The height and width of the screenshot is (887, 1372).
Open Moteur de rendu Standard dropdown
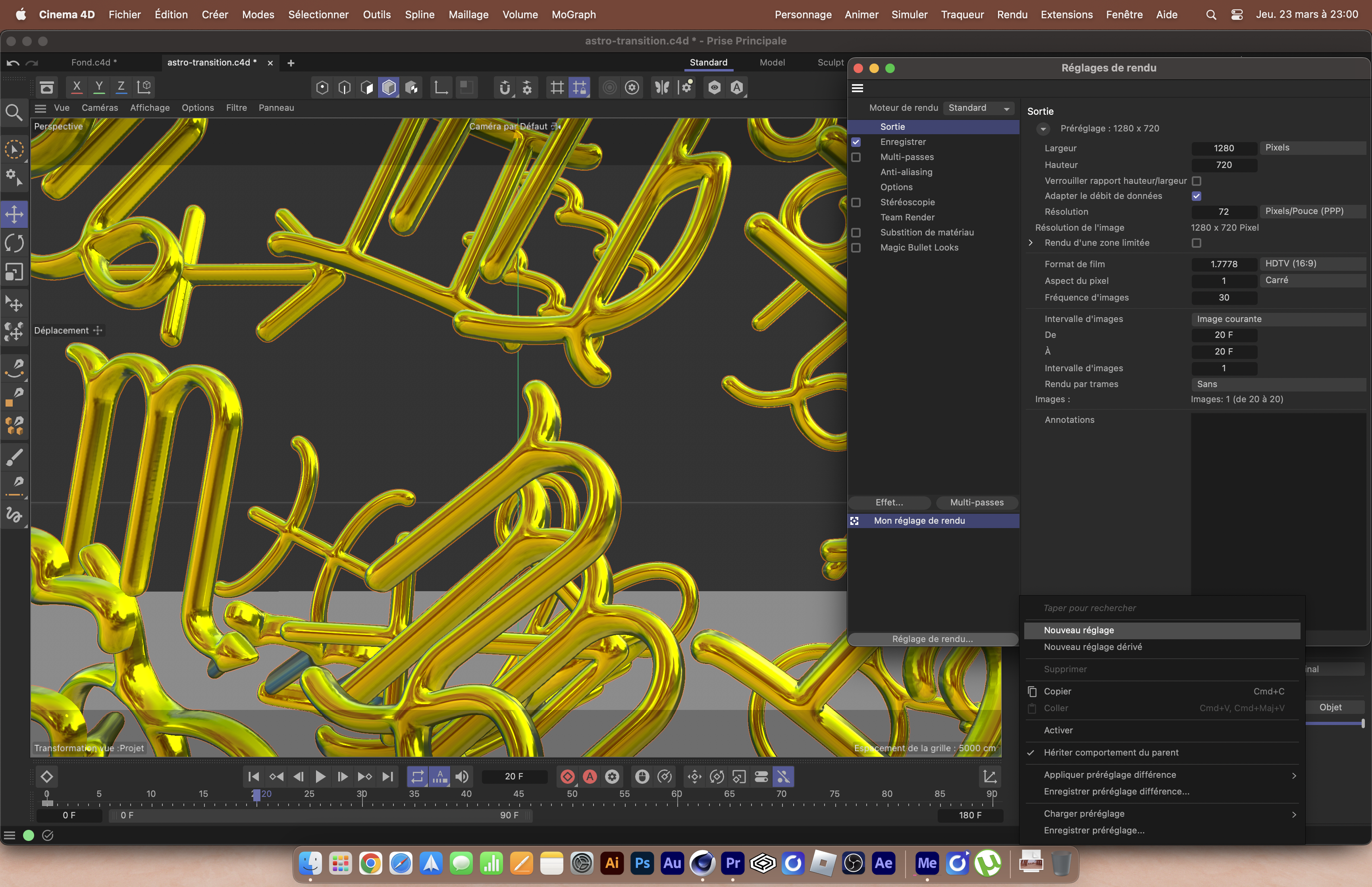click(x=979, y=108)
